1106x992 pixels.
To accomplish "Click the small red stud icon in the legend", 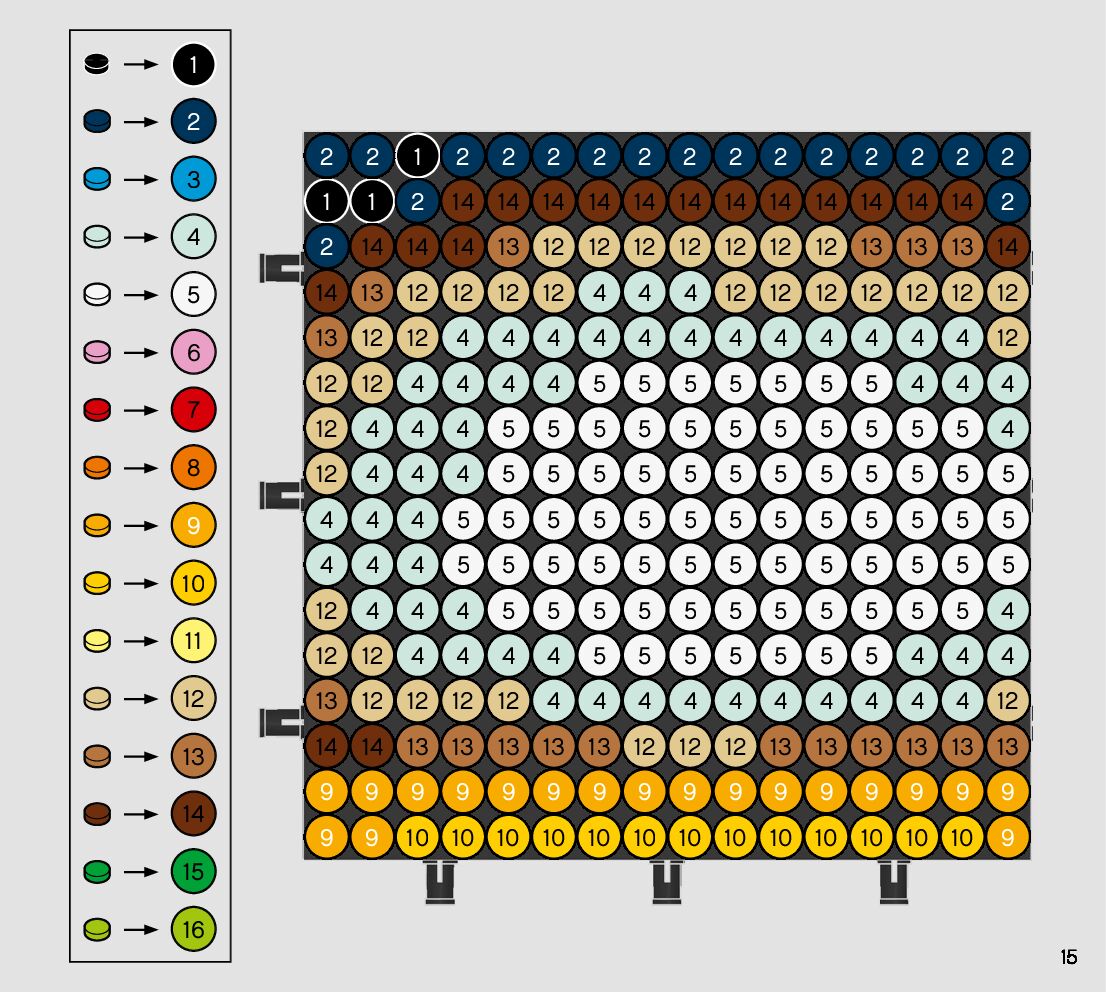I will (96, 411).
